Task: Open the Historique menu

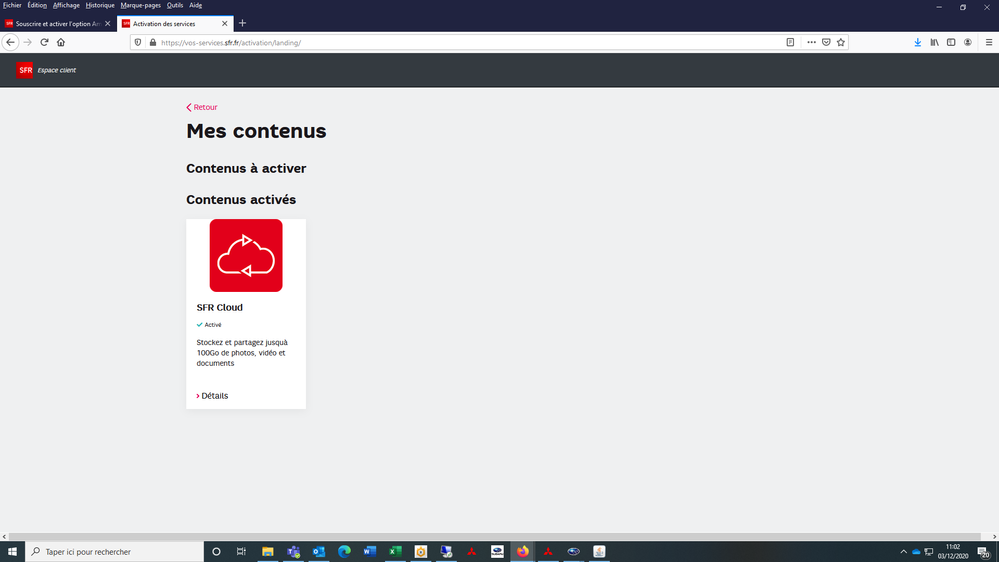Action: click(100, 5)
